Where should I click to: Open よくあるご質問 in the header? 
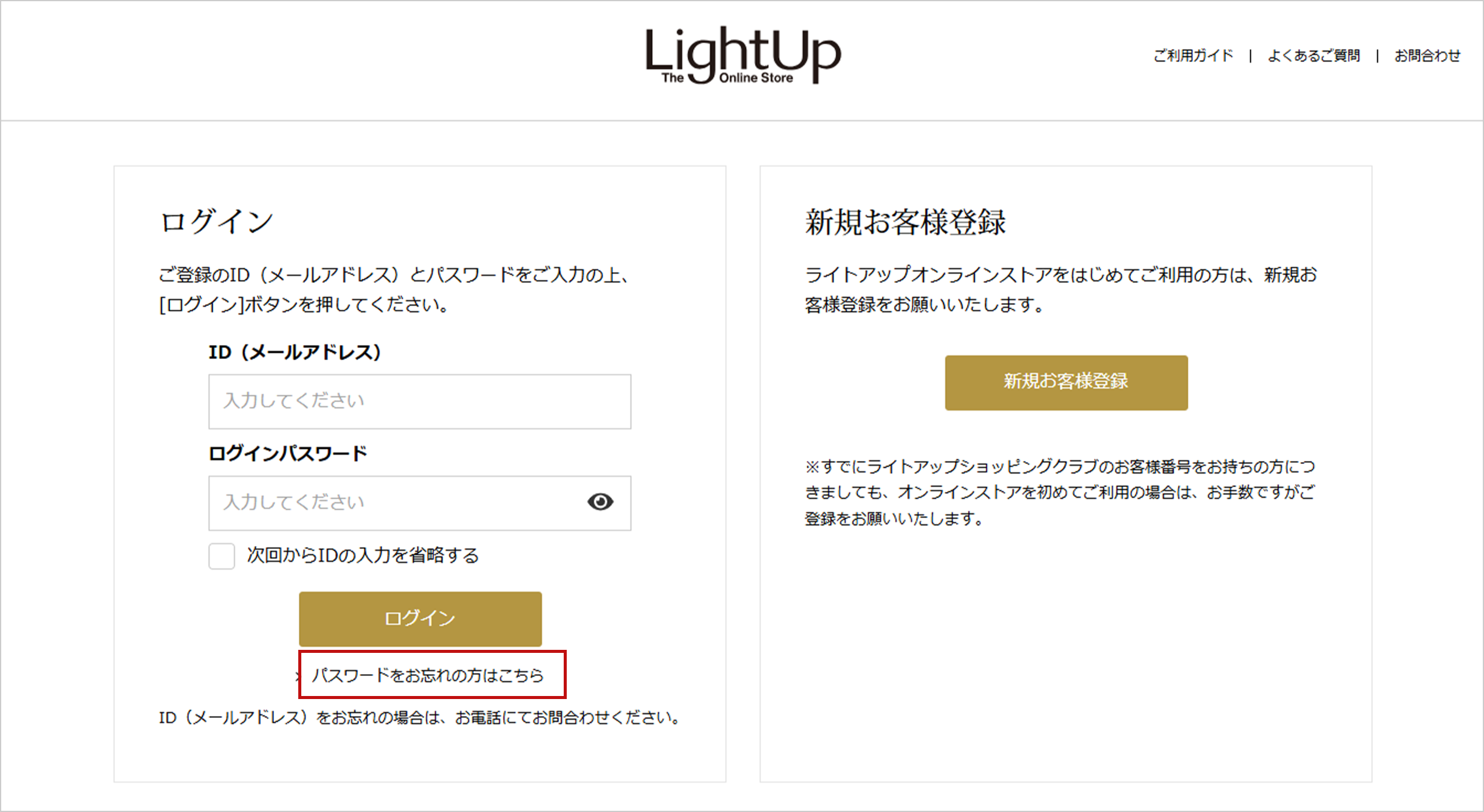click(x=1313, y=56)
